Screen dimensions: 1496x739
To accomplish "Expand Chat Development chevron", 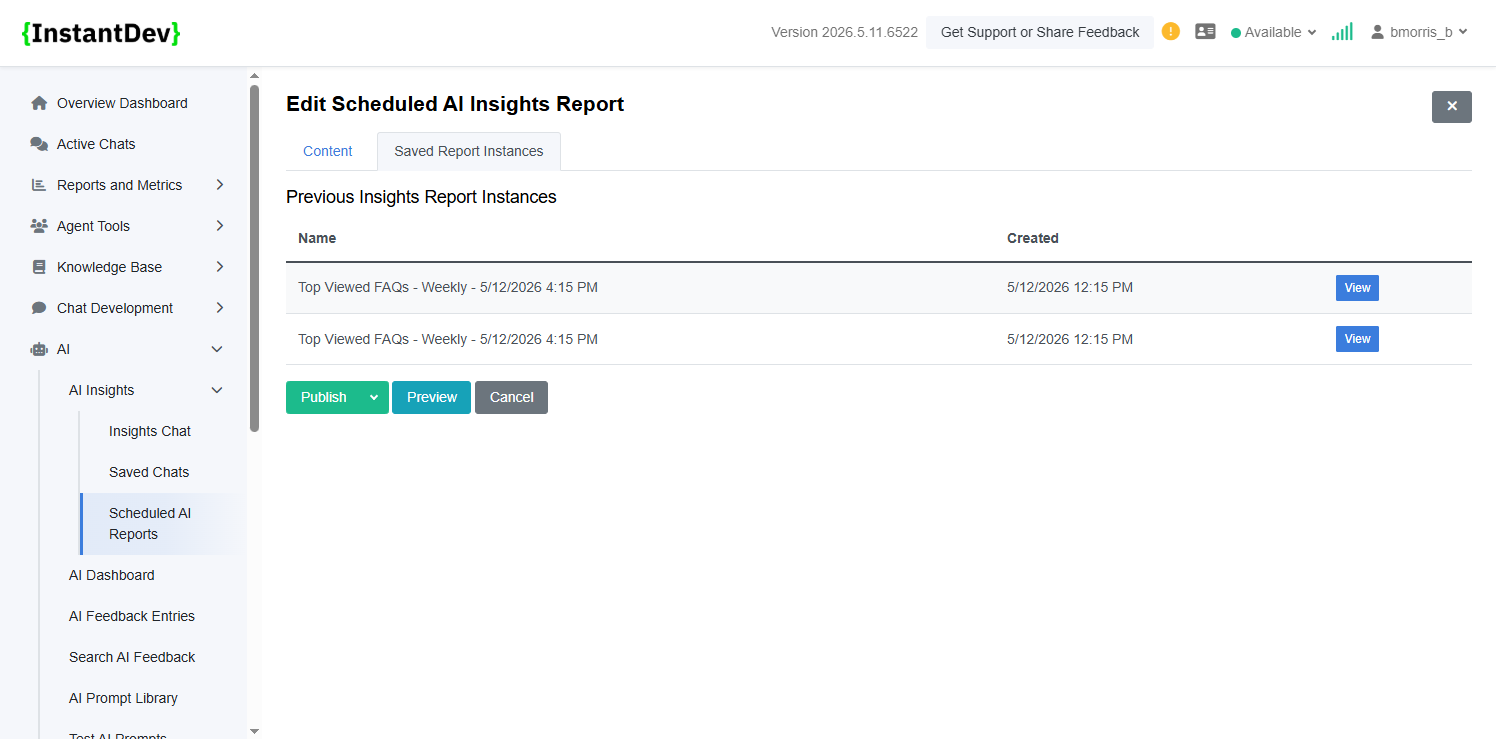I will pos(219,308).
